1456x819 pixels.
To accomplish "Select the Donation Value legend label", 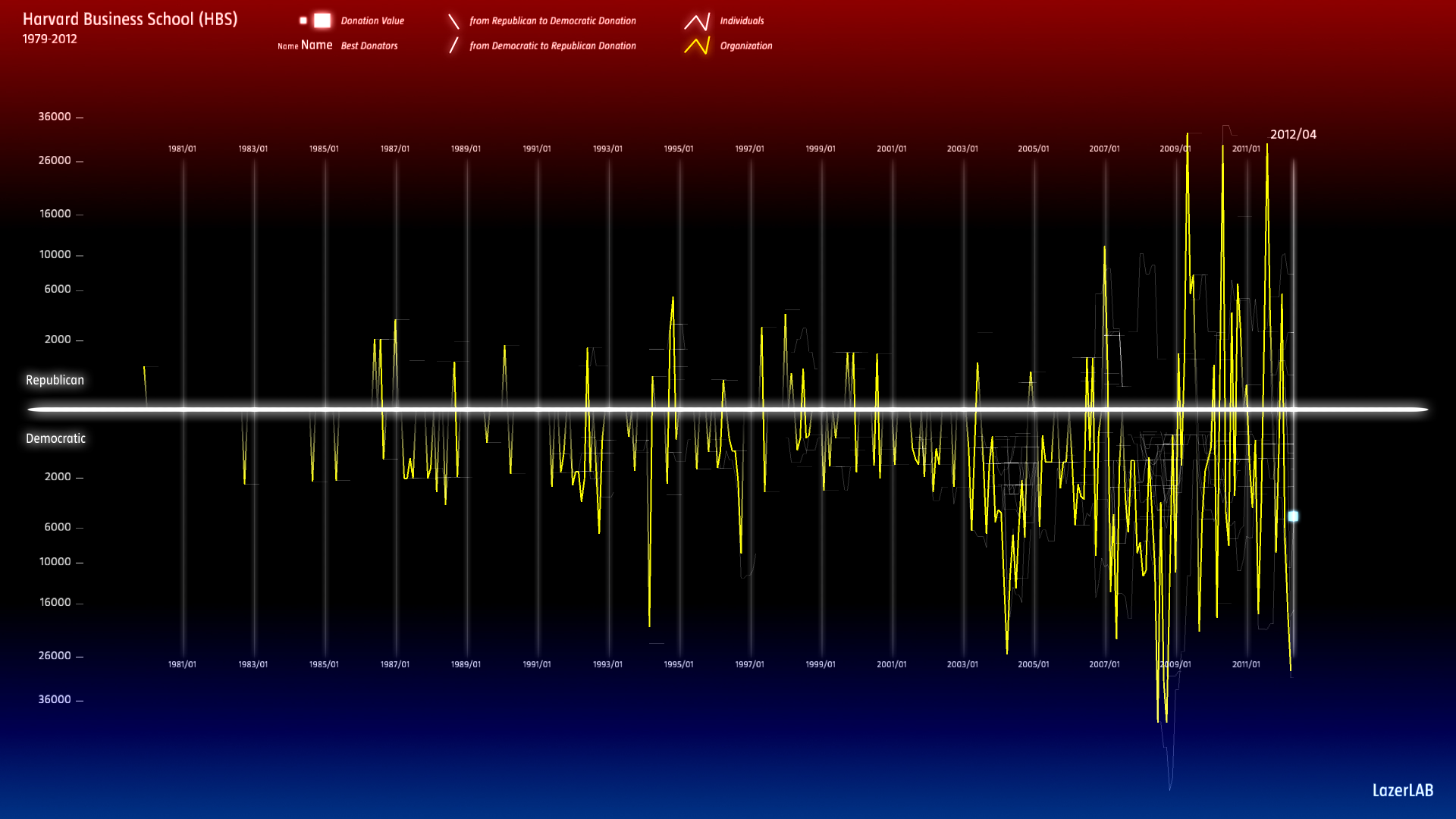I will pos(372,21).
